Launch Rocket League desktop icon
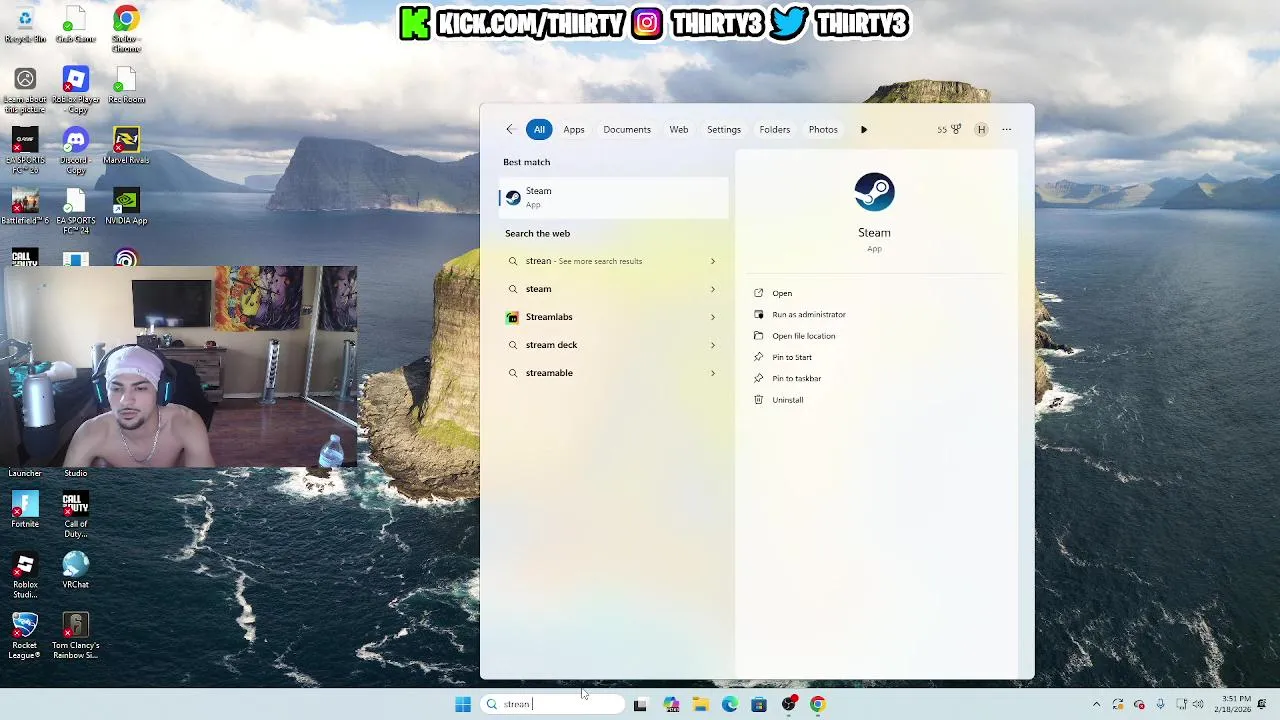Viewport: 1280px width, 720px height. coord(25,636)
